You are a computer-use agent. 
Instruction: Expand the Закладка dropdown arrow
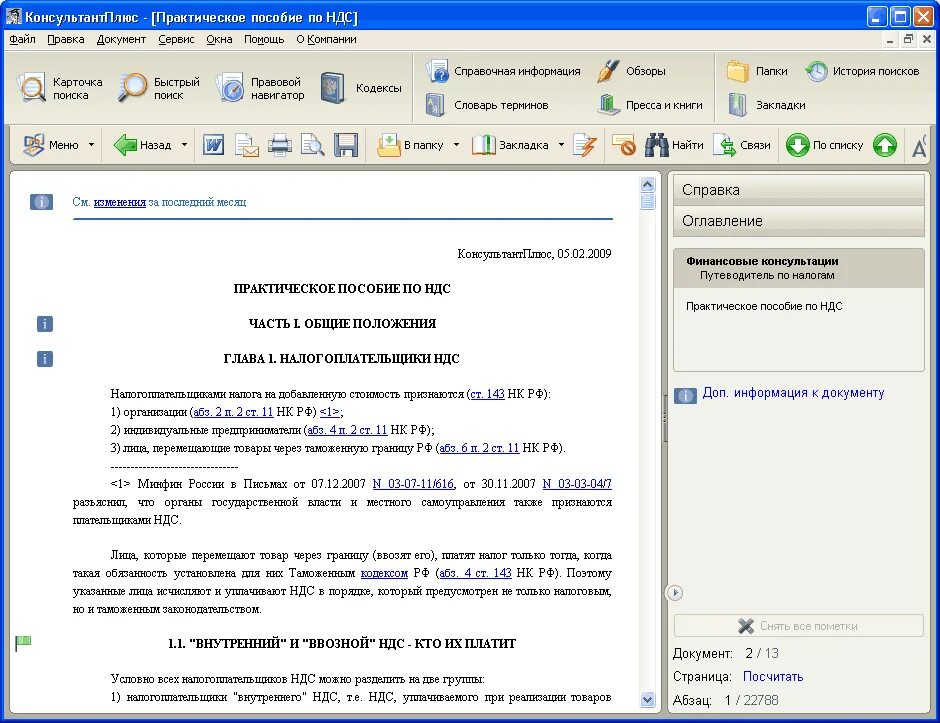[561, 145]
